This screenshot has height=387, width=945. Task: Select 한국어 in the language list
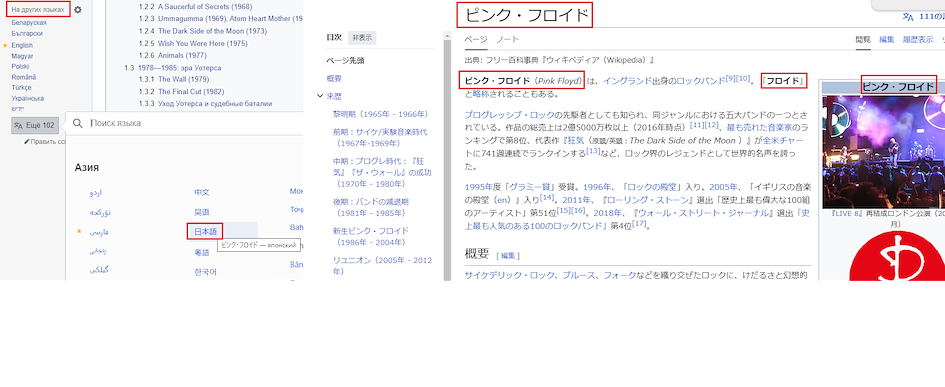click(x=205, y=272)
